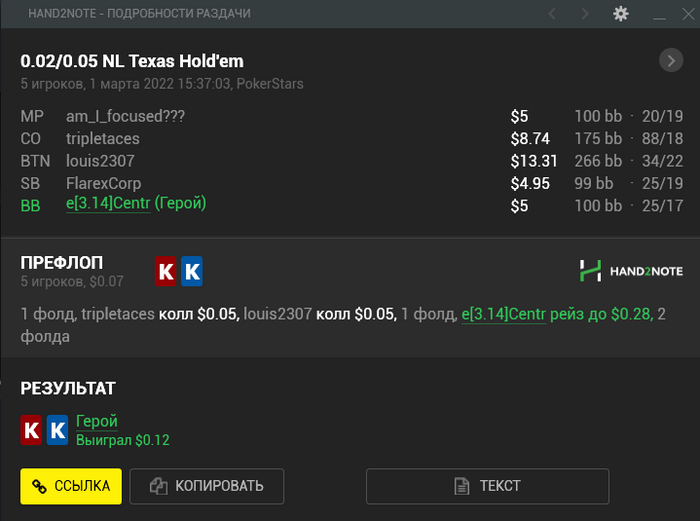Minimize the Hand2Note window

(x=659, y=14)
